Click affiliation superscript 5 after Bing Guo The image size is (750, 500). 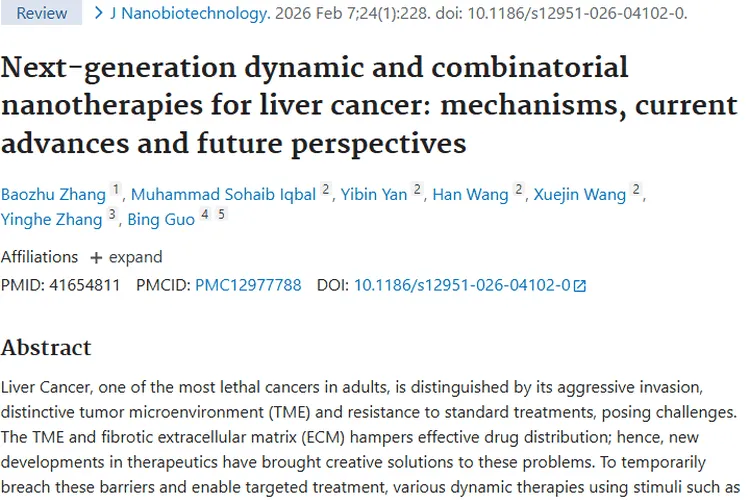tap(221, 215)
